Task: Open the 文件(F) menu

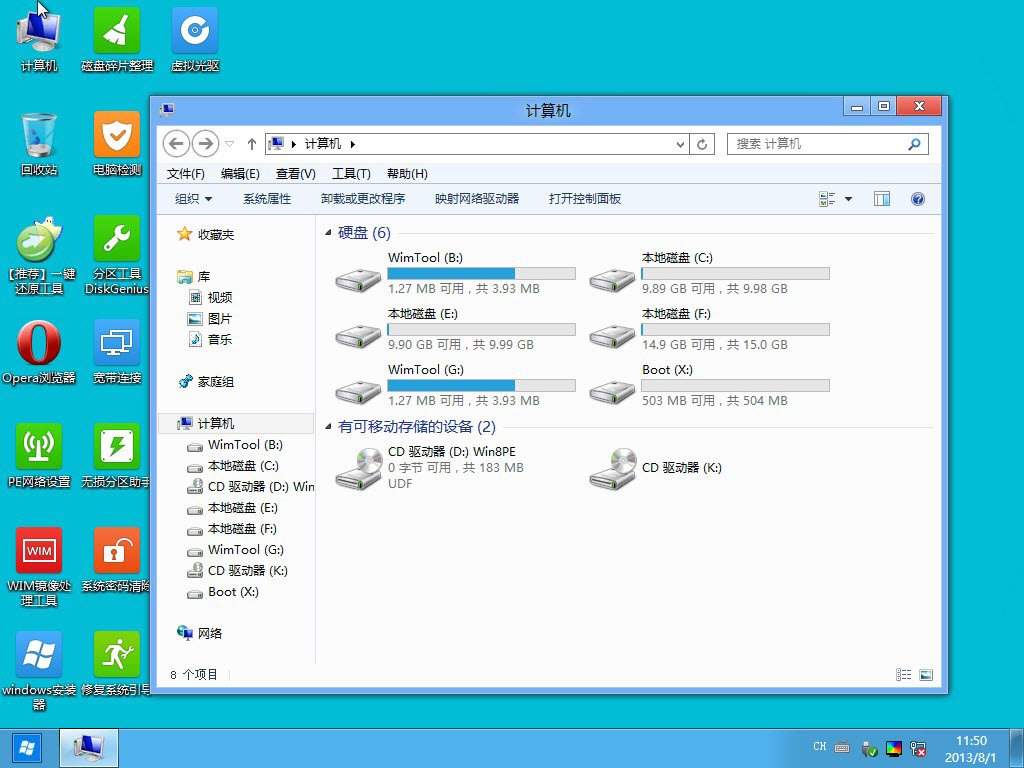Action: pyautogui.click(x=185, y=174)
